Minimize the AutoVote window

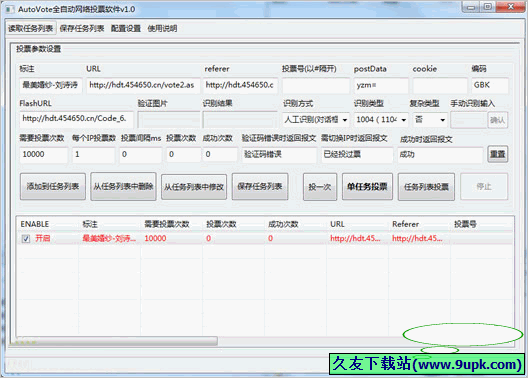coord(471,7)
